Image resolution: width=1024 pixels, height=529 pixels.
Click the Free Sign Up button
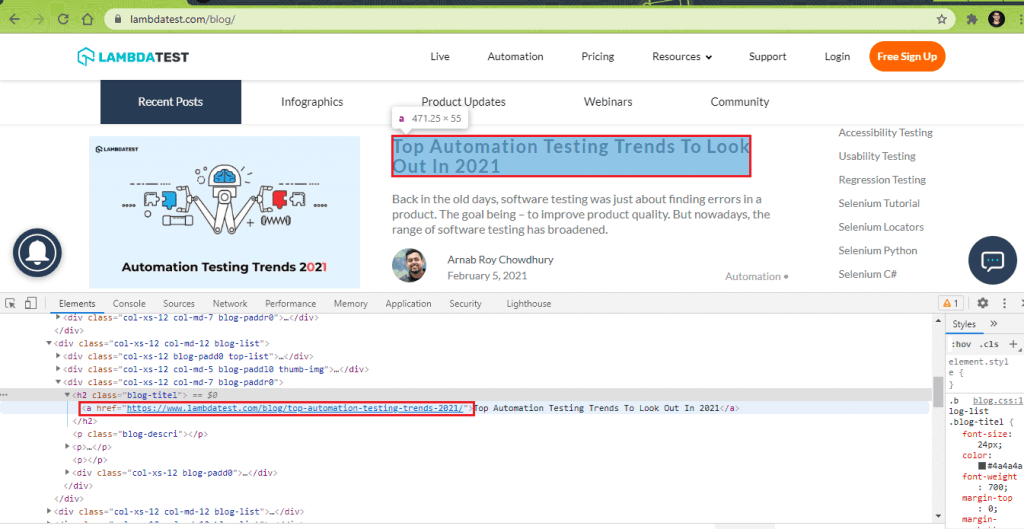click(x=907, y=57)
